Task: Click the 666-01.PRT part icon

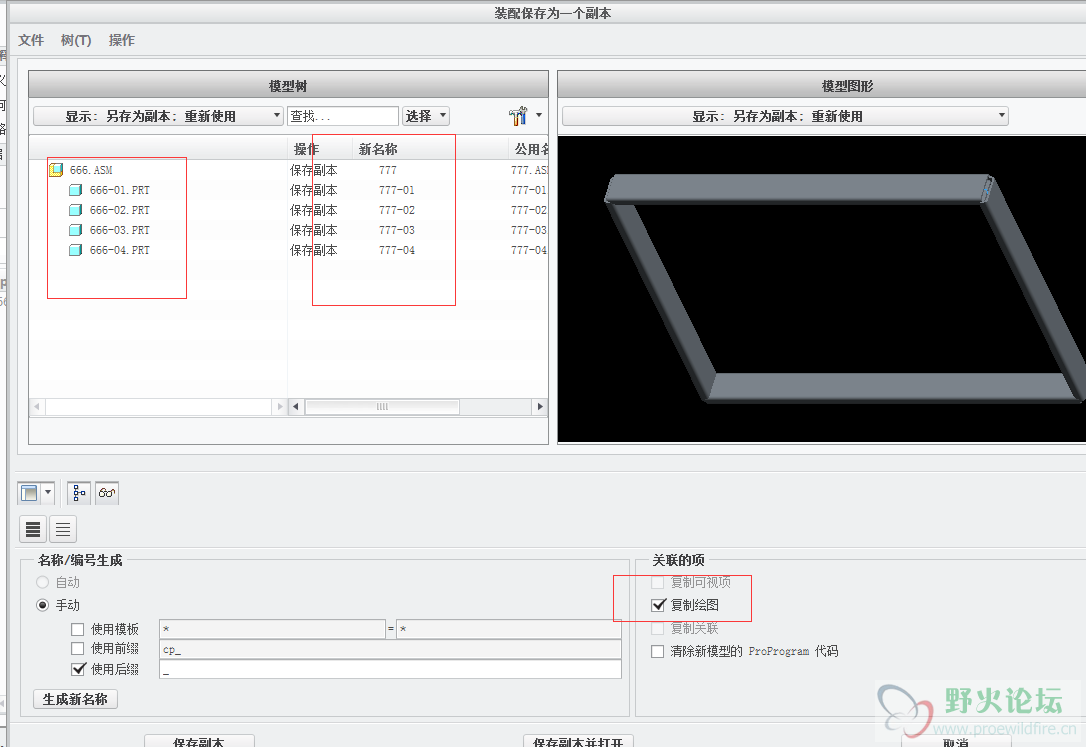Action: [75, 190]
